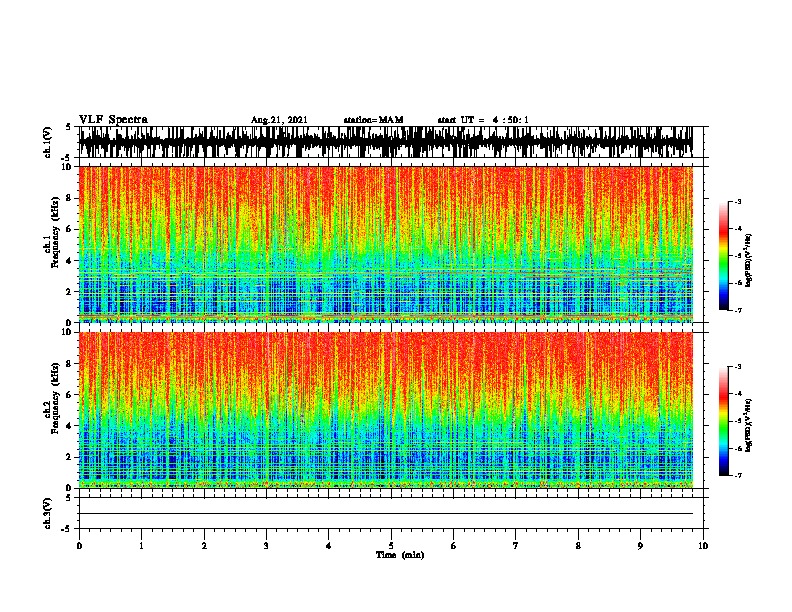Click the ch.2 spectrogram color scale bar
This screenshot has width=792, height=612.
tap(723, 421)
